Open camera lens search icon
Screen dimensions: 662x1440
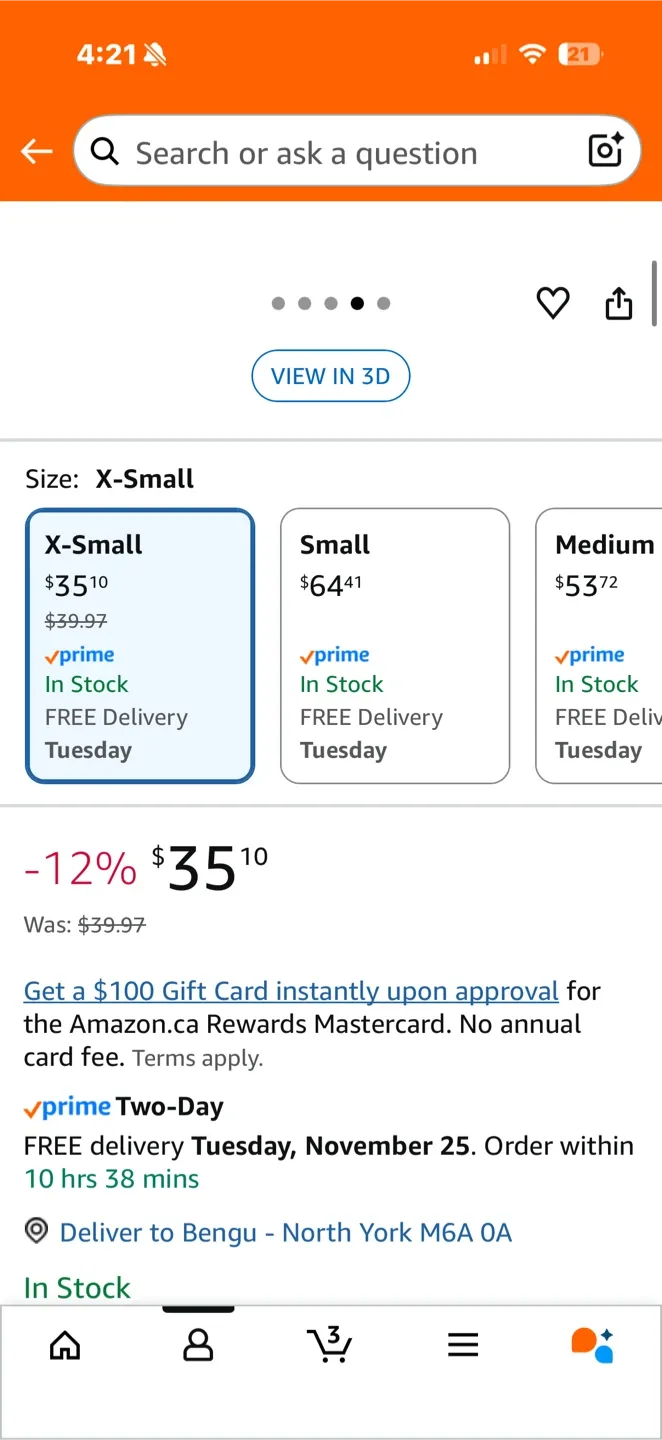(x=606, y=151)
